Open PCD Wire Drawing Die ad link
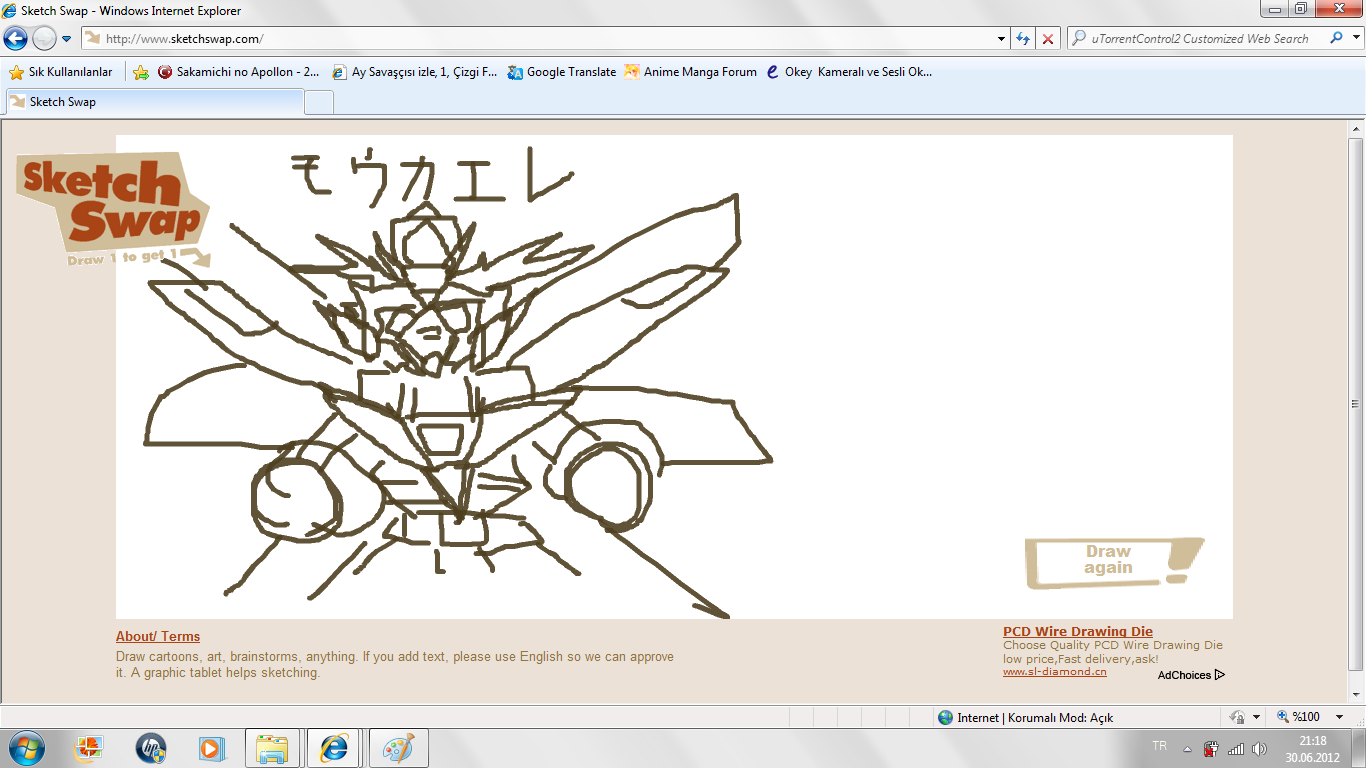Image resolution: width=1366 pixels, height=768 pixels. click(1078, 631)
